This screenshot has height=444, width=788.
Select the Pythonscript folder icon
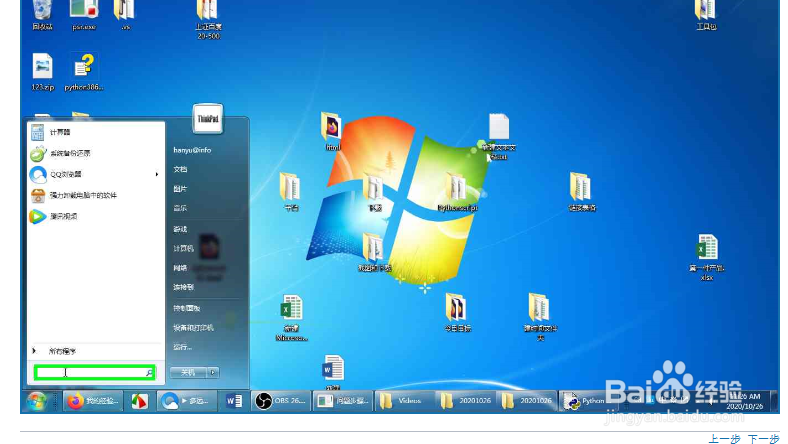click(x=457, y=192)
